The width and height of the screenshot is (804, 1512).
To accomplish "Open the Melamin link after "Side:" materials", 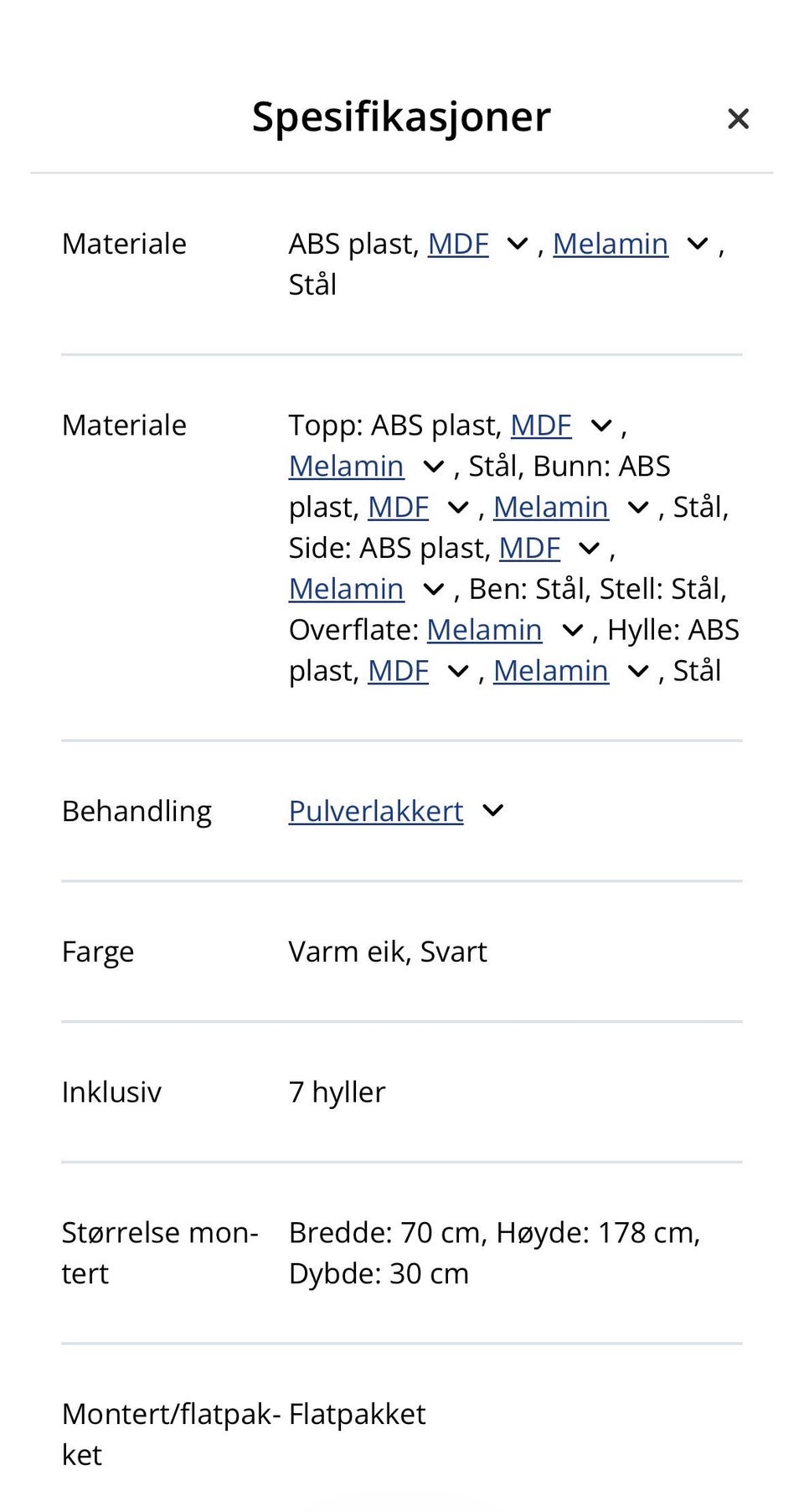I will 346,588.
